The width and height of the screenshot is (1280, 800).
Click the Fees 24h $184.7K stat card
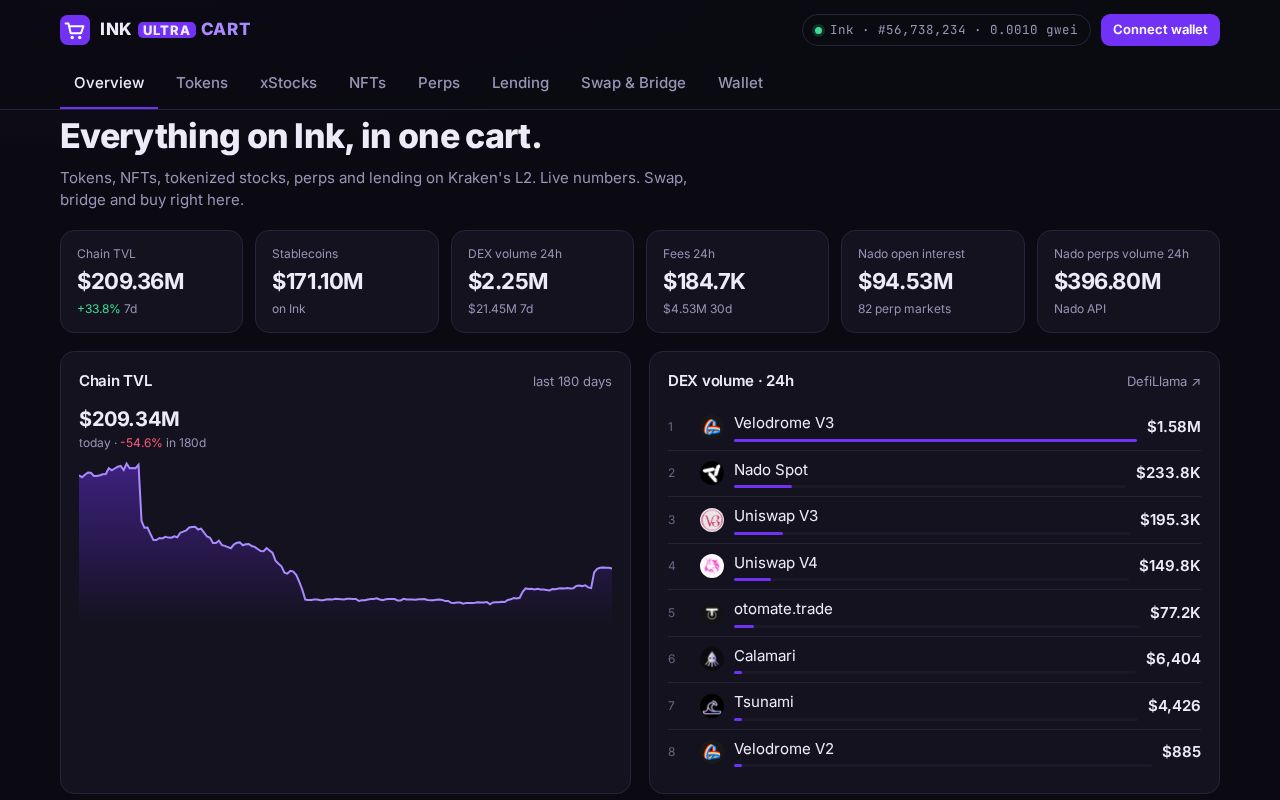click(737, 281)
